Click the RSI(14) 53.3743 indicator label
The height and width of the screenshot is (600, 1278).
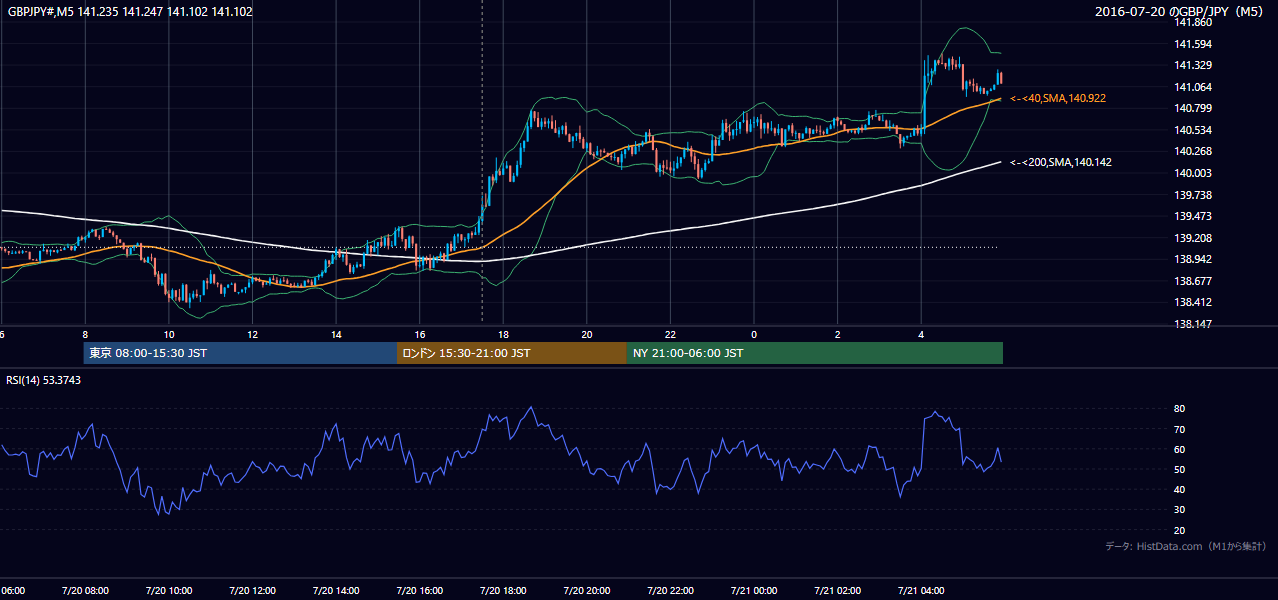pyautogui.click(x=44, y=380)
